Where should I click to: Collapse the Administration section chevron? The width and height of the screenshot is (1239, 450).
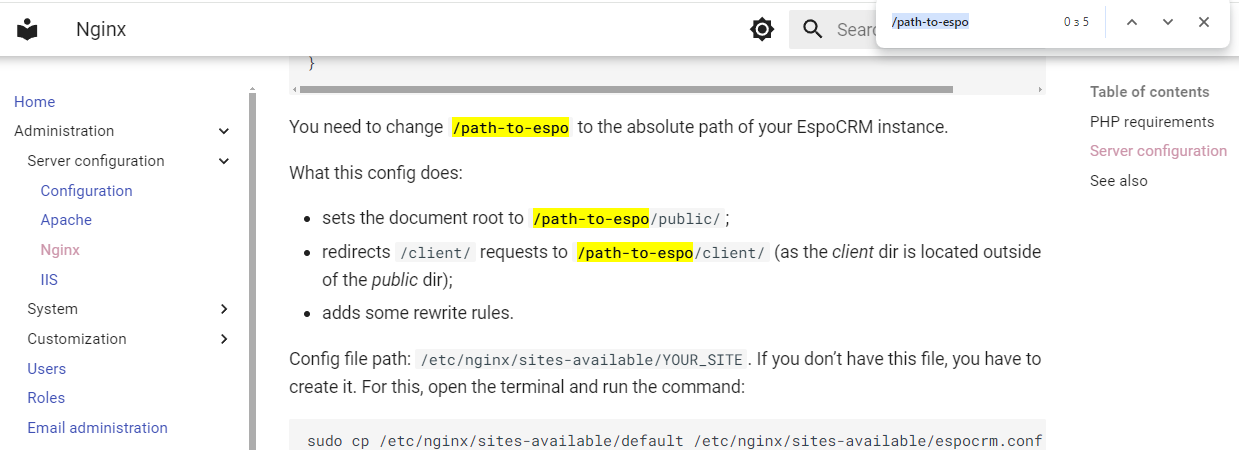click(x=224, y=131)
